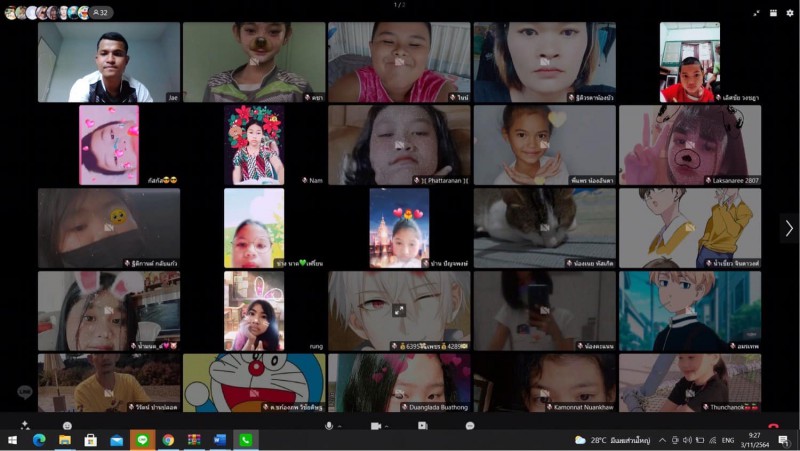Open the chat bubble icon on left
This screenshot has height=451, width=800.
(24, 392)
